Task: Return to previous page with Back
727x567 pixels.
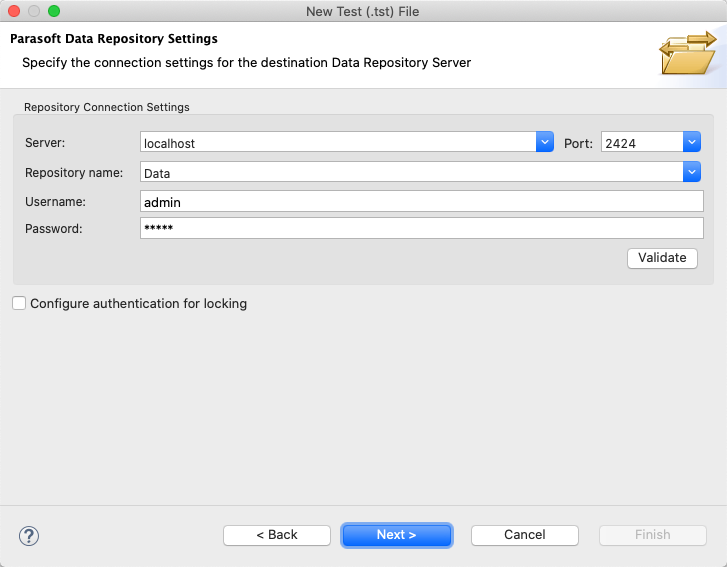Action: point(277,535)
